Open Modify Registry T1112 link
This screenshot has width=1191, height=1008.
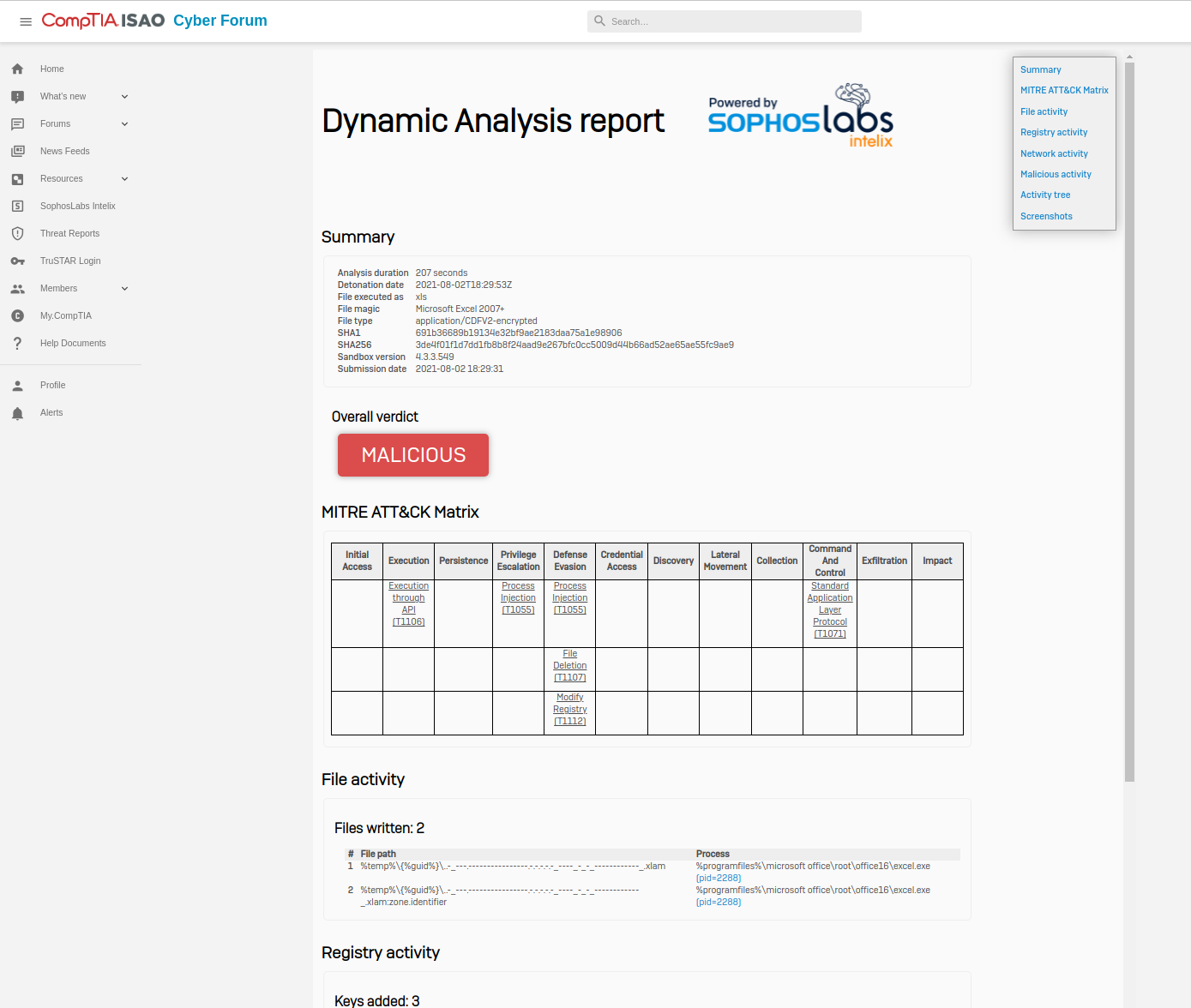[570, 710]
